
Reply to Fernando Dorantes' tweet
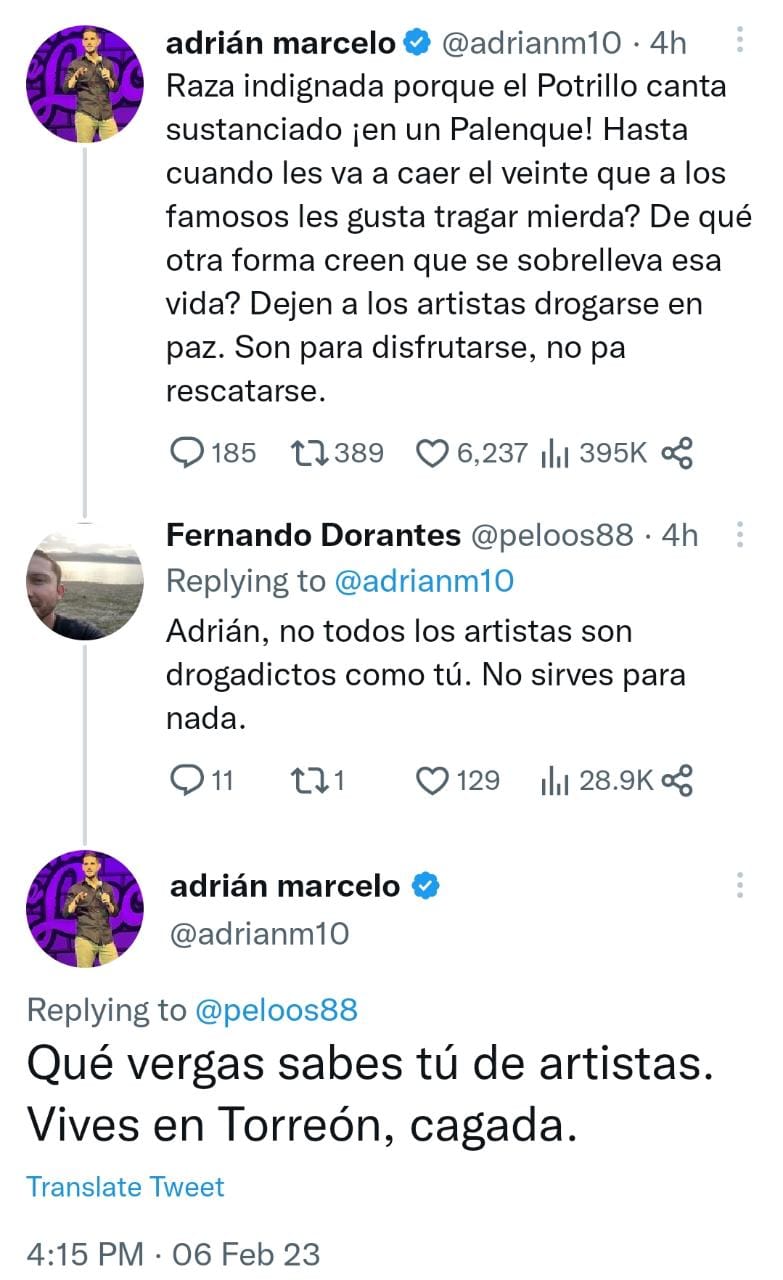187,780
